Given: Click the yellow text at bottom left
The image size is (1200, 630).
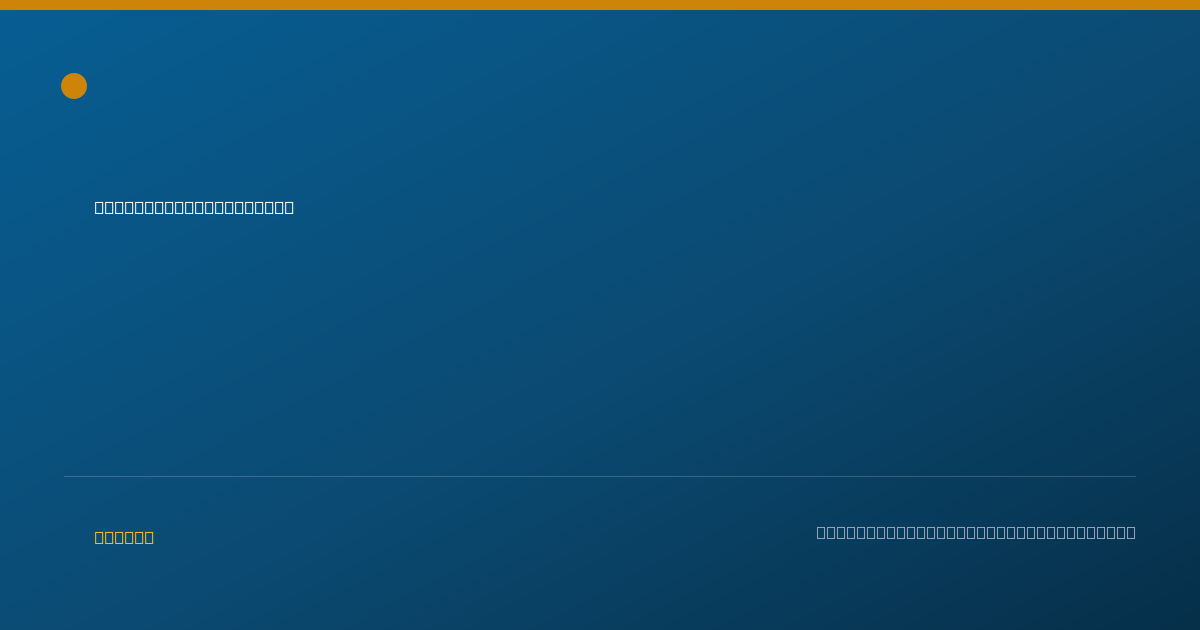Looking at the screenshot, I should tap(124, 537).
